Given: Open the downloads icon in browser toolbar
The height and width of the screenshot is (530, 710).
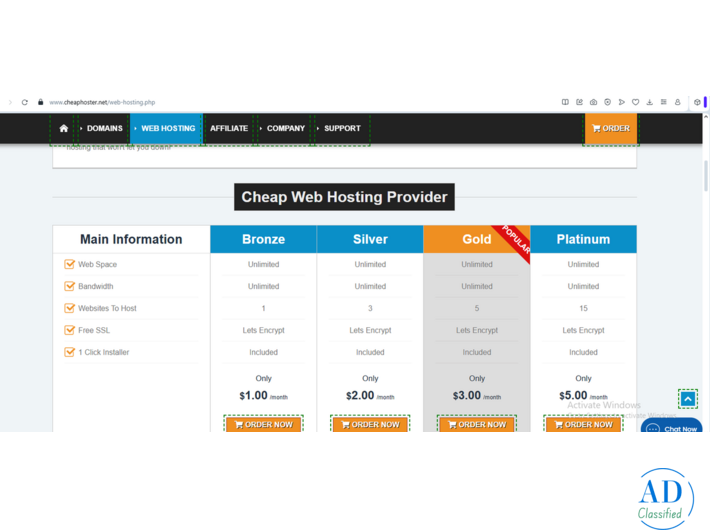Looking at the screenshot, I should 649,102.
